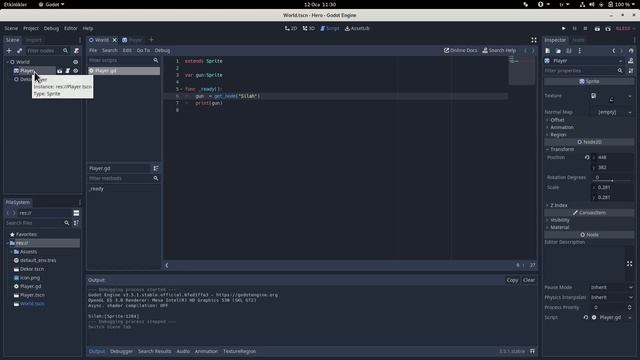Screen dimensions: 640x360
Task: Open the Normal Map dropdown
Action: click(630, 112)
